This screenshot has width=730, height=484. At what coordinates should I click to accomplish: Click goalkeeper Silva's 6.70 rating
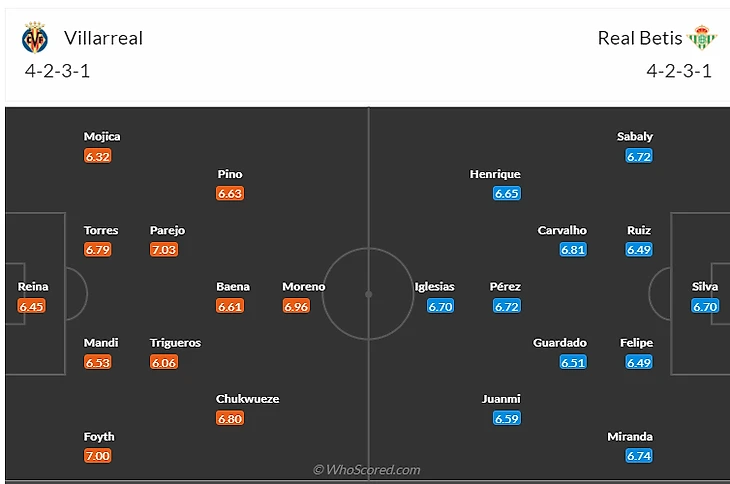point(705,306)
